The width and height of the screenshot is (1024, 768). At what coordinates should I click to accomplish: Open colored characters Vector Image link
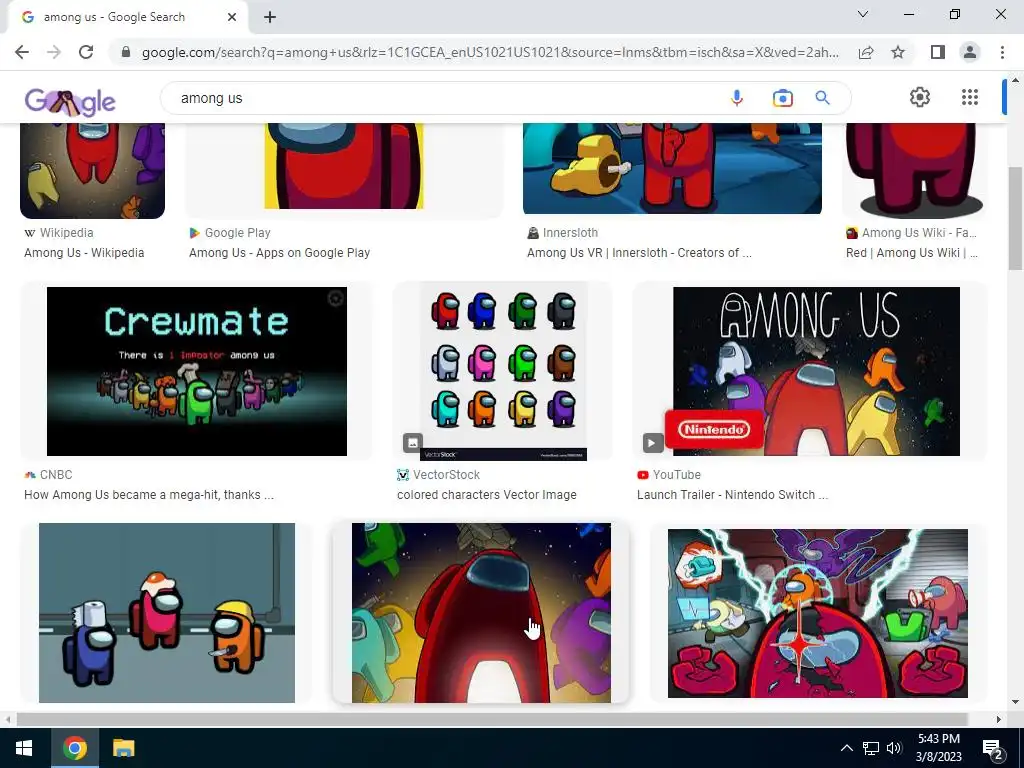[x=487, y=495]
